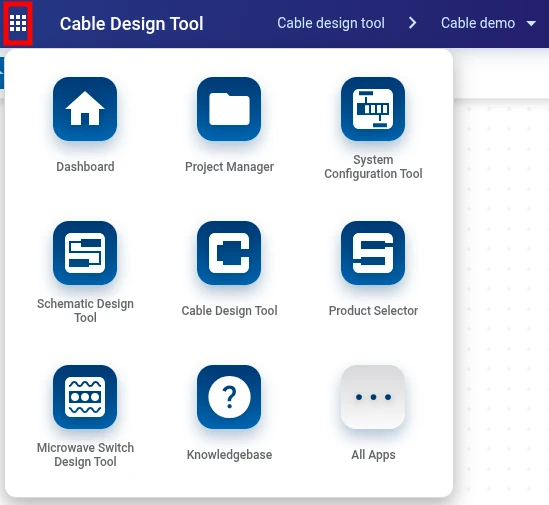The width and height of the screenshot is (549, 505).
Task: Choose the All Apps label
Action: click(373, 455)
